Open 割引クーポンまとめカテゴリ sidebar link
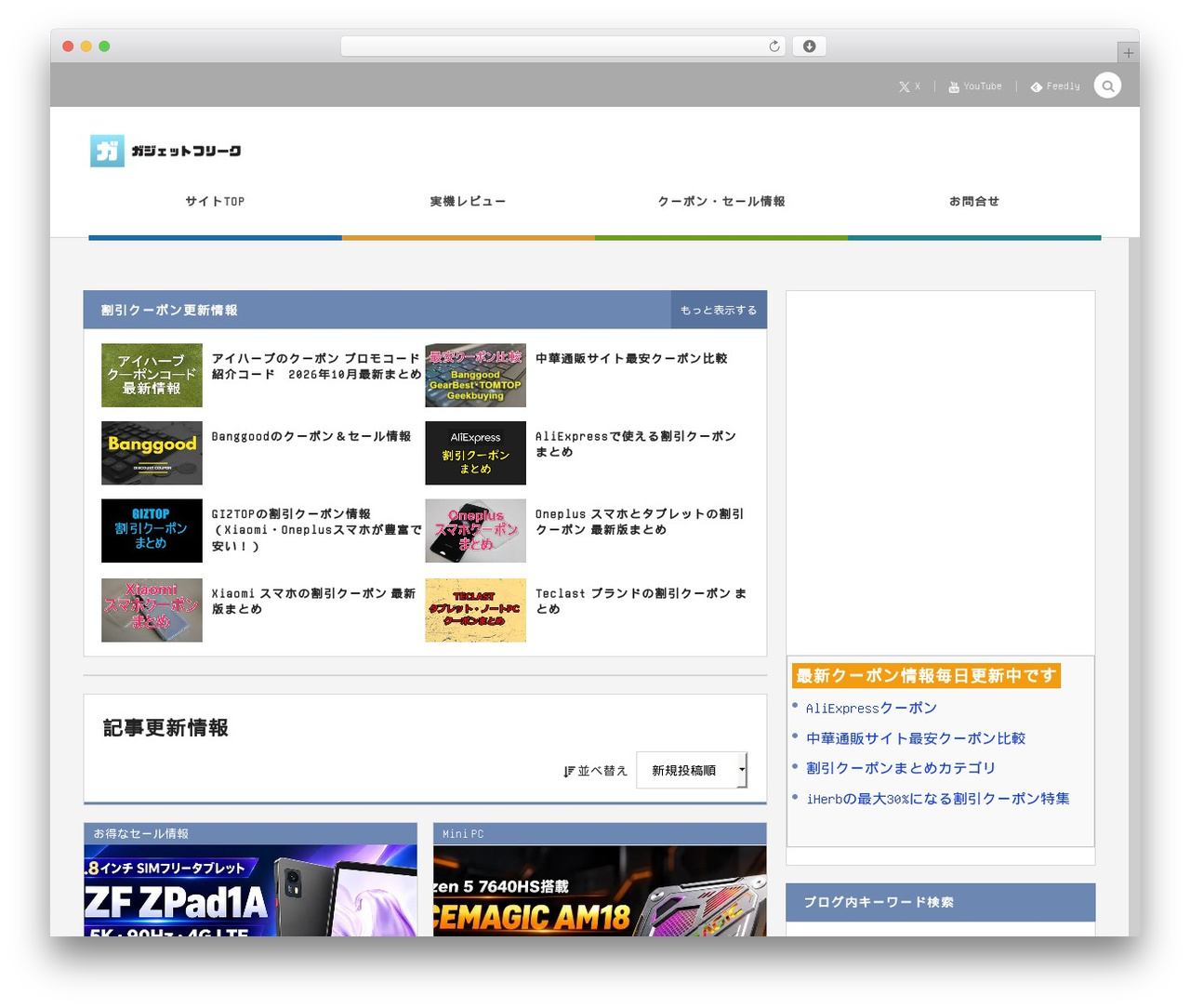The image size is (1190, 1008). click(901, 768)
